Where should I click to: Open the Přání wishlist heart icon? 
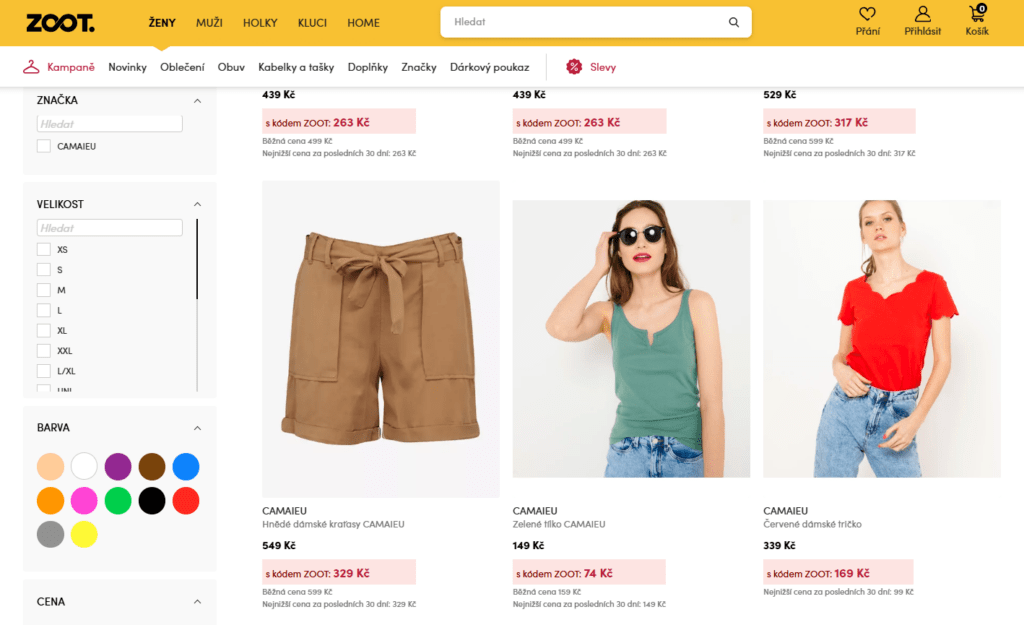867,14
